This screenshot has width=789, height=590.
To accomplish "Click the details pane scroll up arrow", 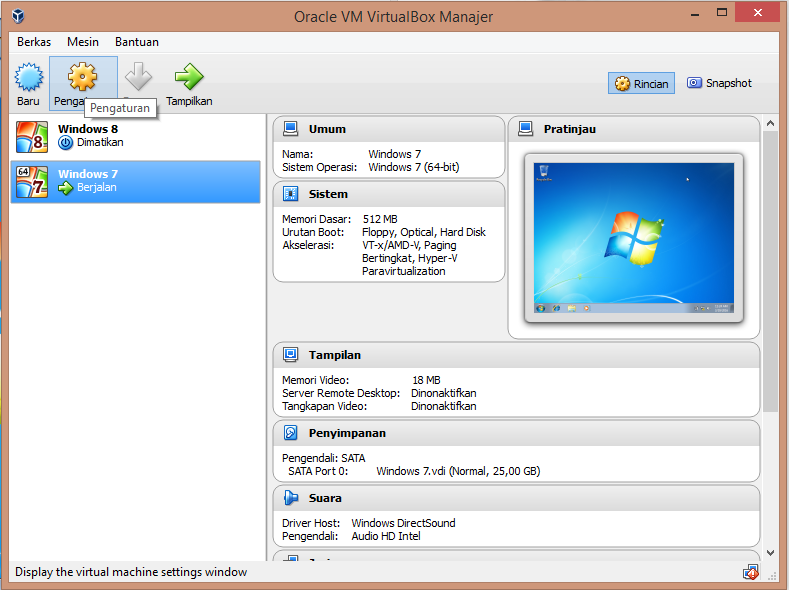I will point(770,123).
